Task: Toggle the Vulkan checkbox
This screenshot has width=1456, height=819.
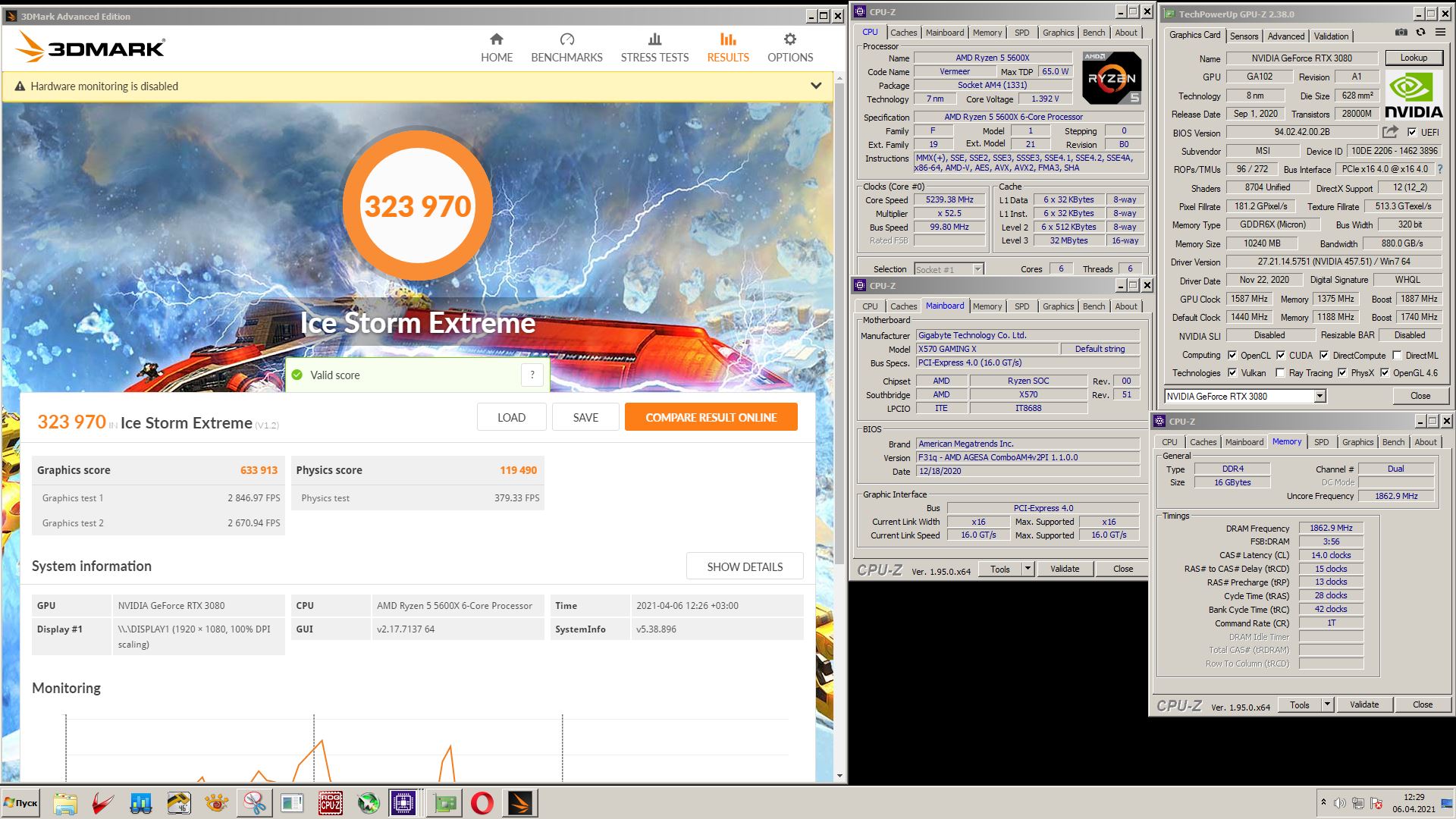Action: pos(1232,373)
